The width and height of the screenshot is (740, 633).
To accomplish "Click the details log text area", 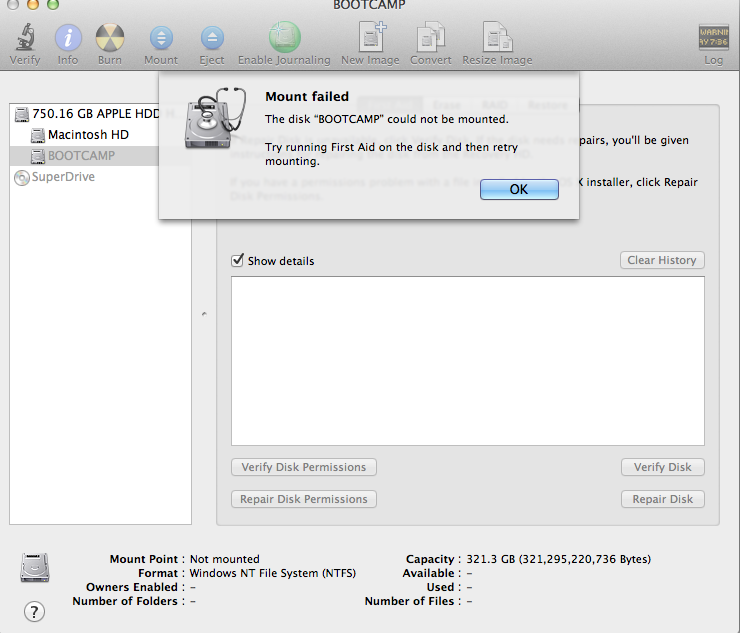I will coord(468,361).
